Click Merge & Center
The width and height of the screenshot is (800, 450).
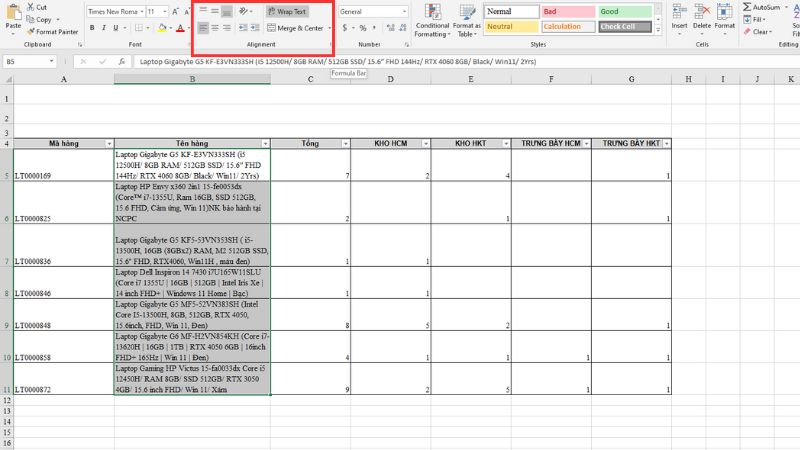(295, 28)
